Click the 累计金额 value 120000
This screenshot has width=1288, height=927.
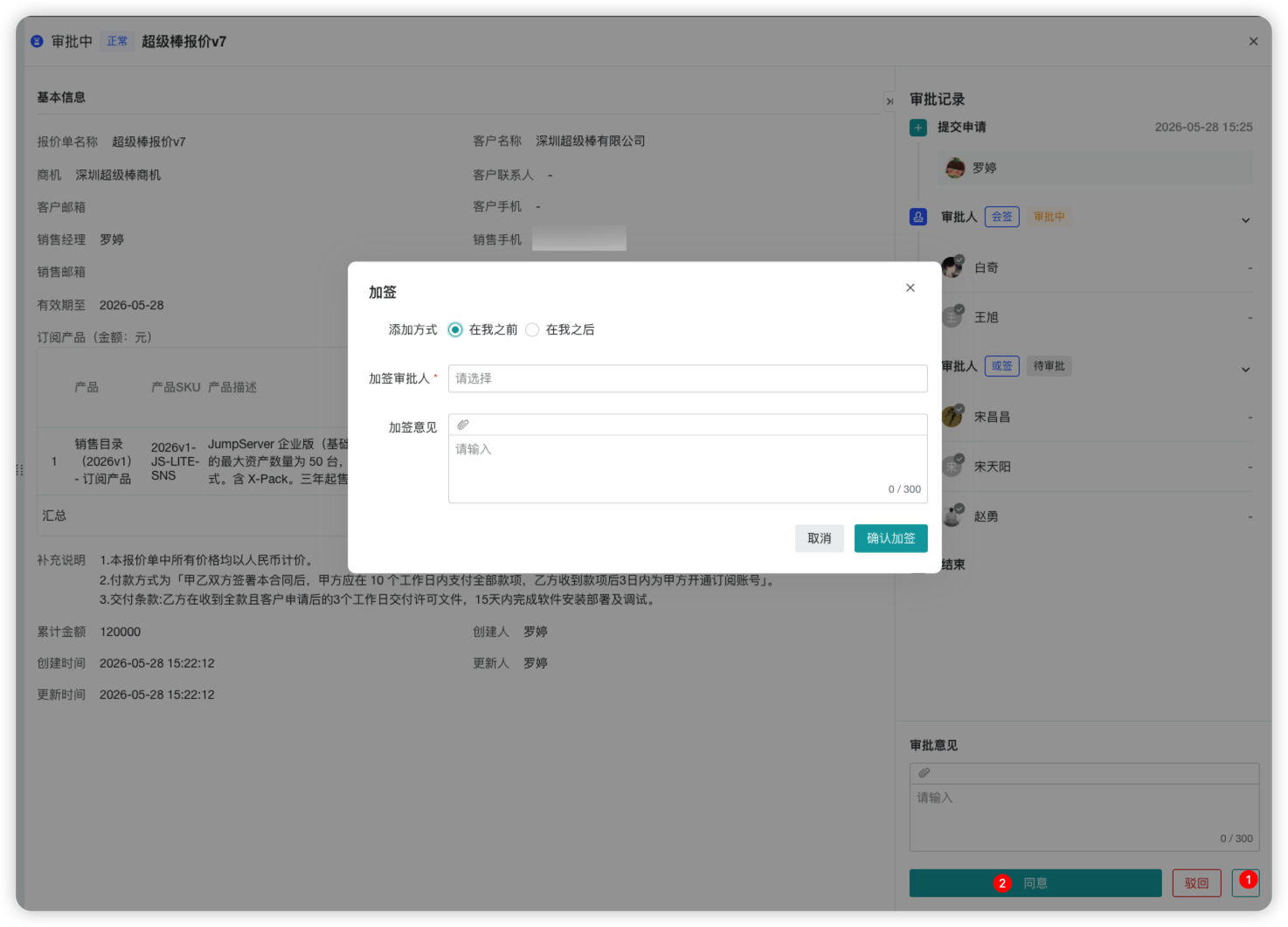[120, 632]
